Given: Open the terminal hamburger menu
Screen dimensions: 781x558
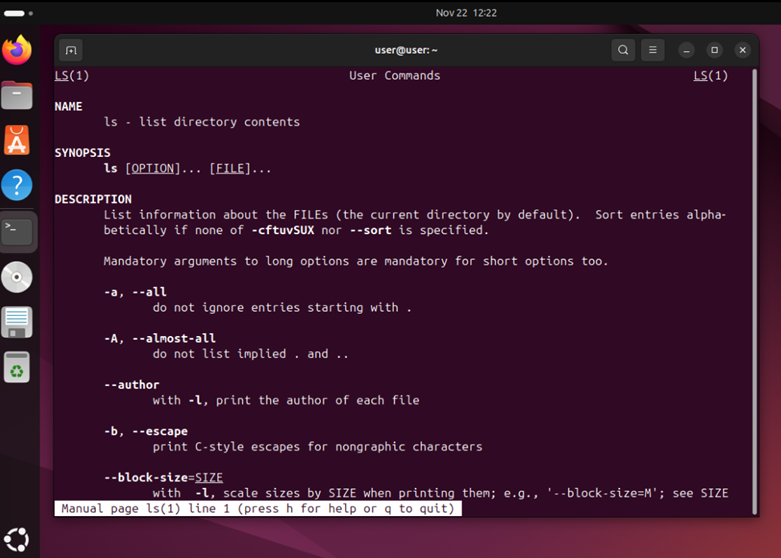Looking at the screenshot, I should pos(653,50).
